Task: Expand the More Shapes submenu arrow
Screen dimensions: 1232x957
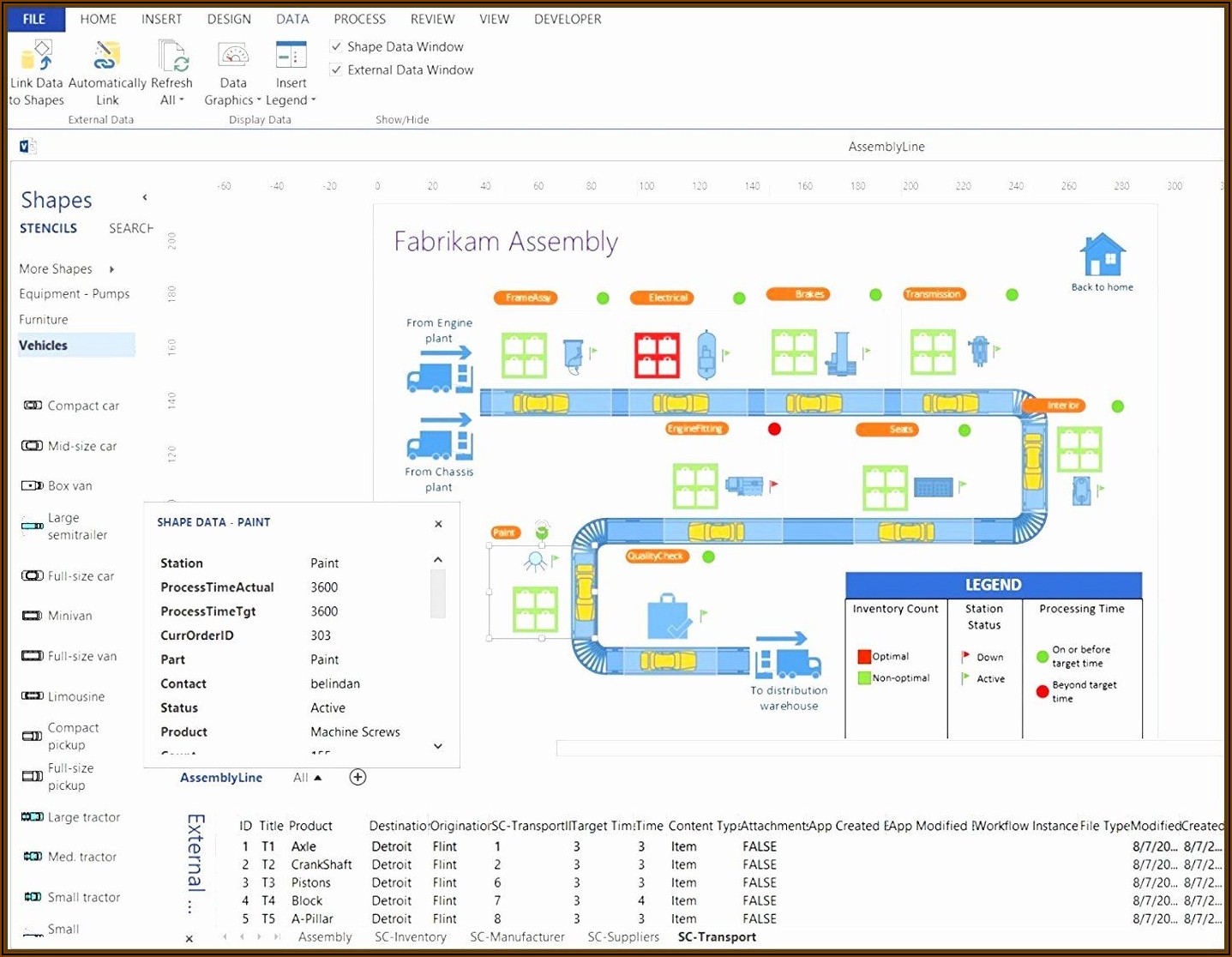Action: (x=111, y=269)
